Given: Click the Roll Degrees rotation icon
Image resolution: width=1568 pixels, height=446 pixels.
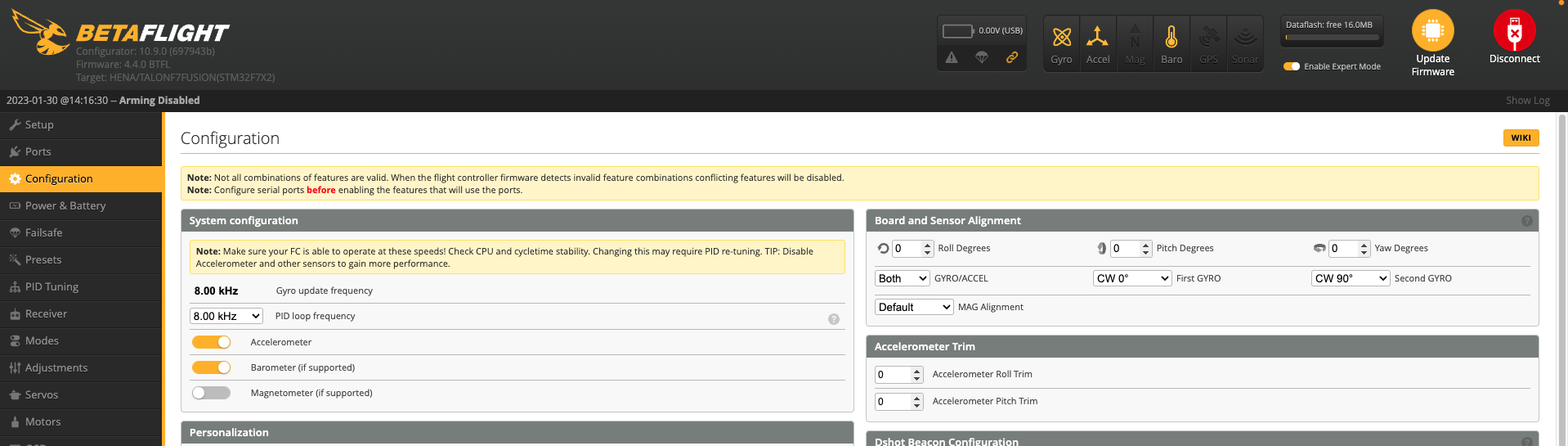Looking at the screenshot, I should pyautogui.click(x=883, y=248).
